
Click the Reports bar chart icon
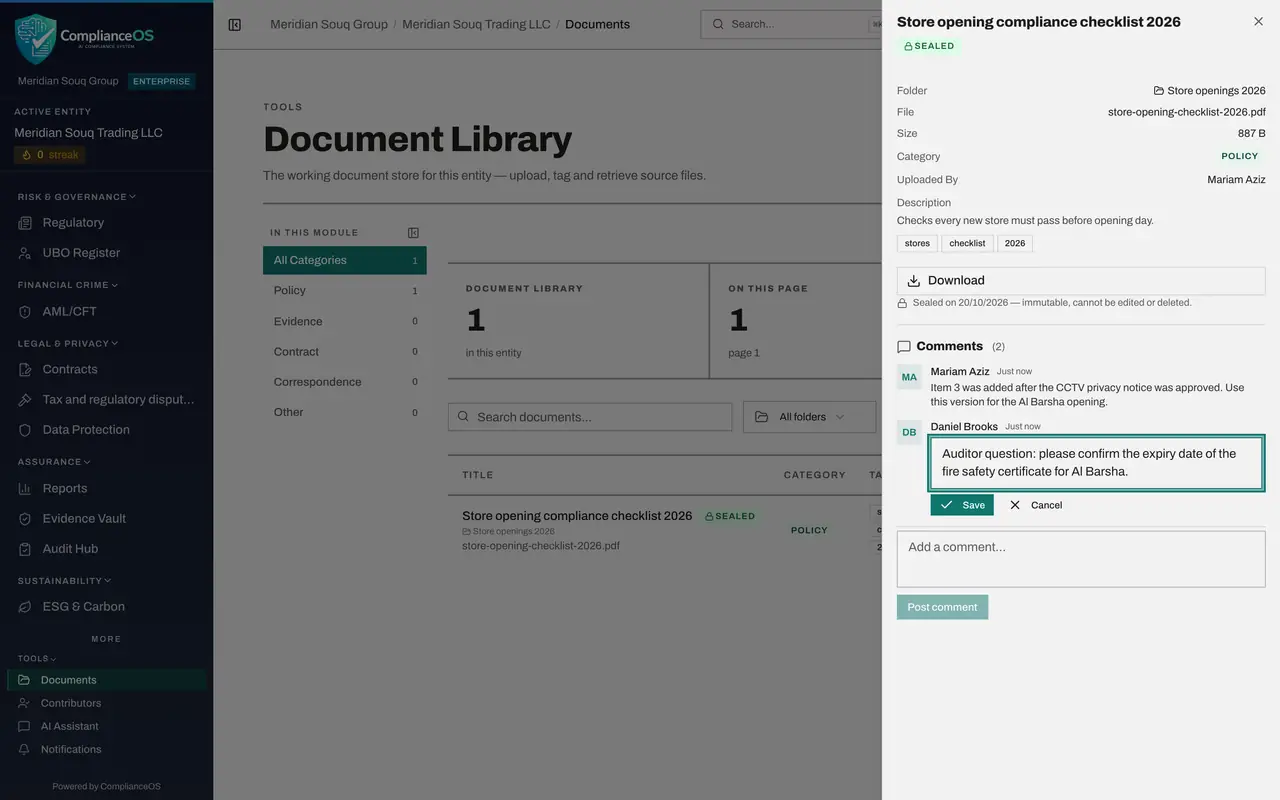point(25,489)
